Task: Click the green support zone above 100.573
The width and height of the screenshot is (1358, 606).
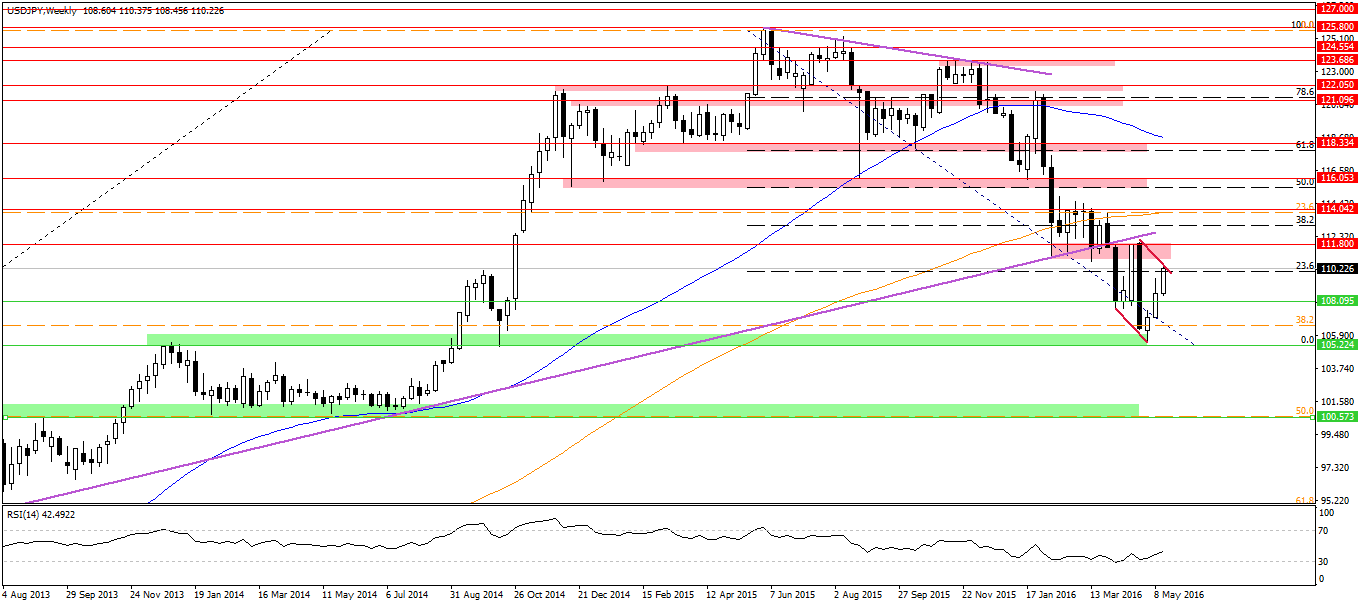Action: [x=570, y=410]
